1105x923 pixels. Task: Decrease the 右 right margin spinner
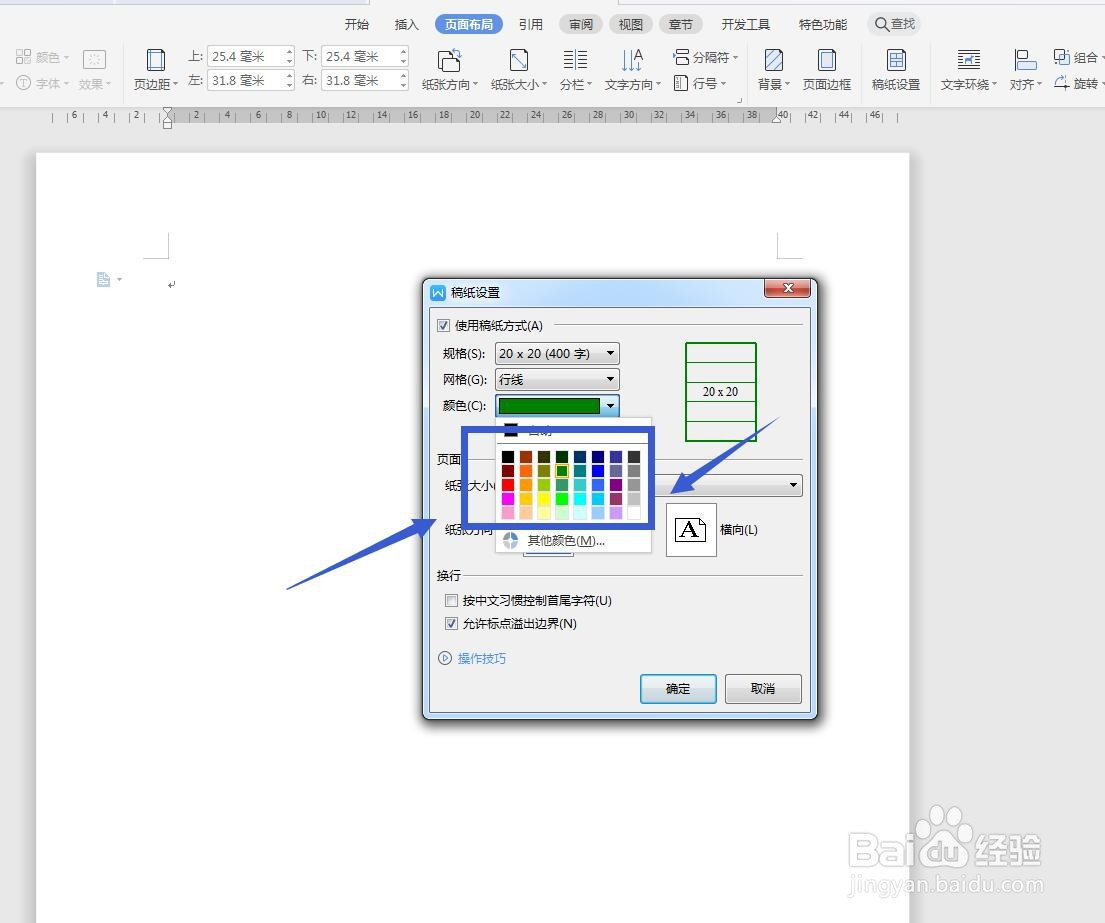click(x=403, y=85)
